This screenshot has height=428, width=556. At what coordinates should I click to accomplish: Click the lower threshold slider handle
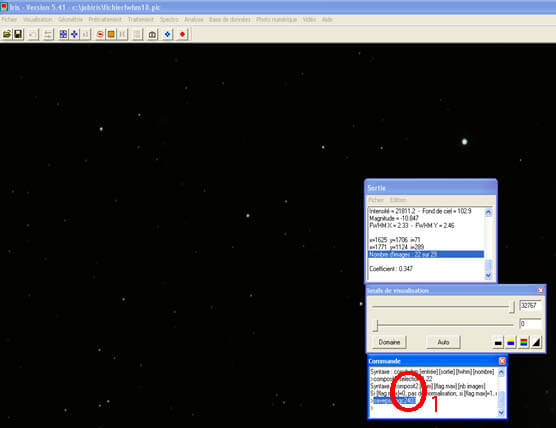377,325
